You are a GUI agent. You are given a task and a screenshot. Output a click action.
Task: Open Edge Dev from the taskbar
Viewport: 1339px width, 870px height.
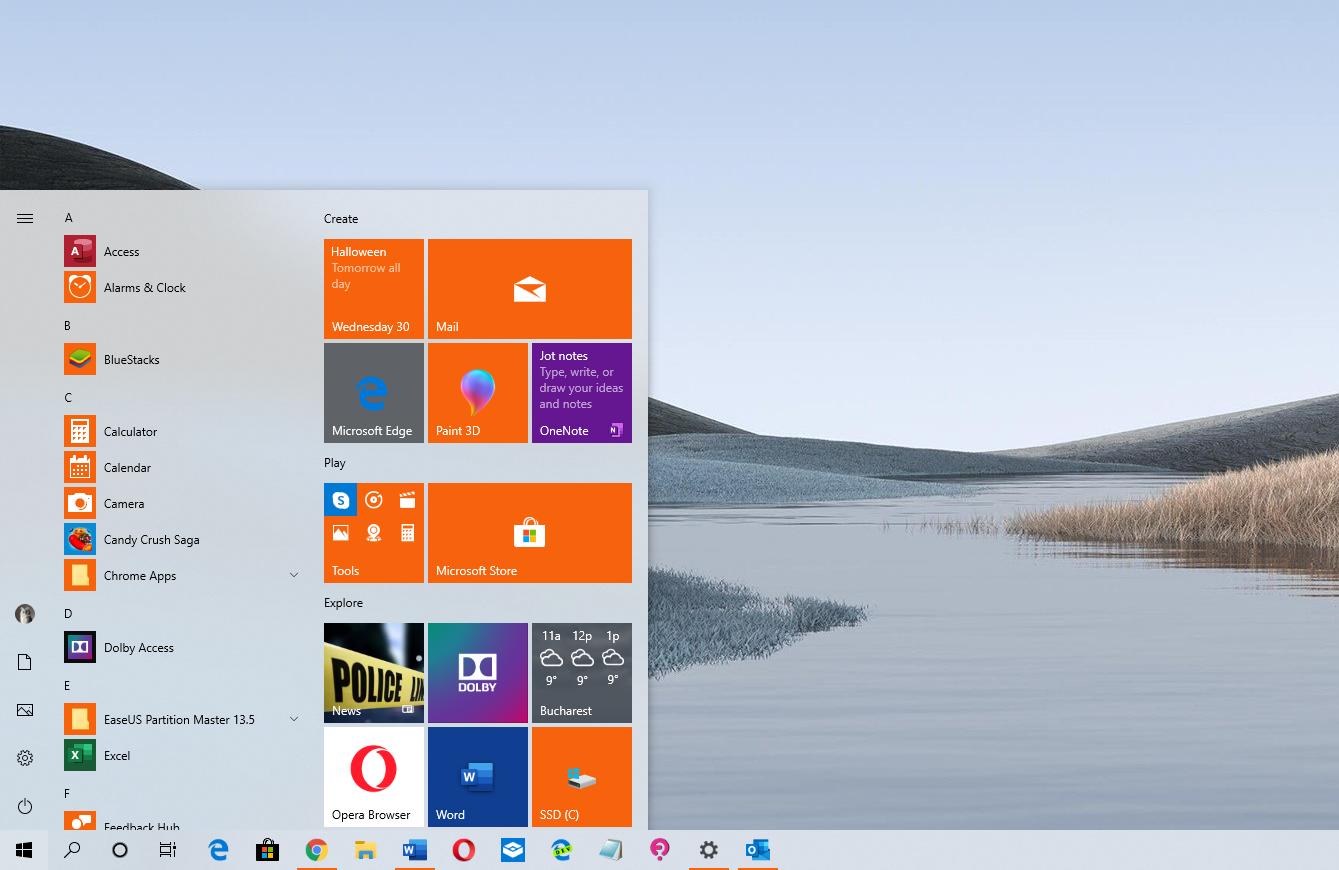click(x=562, y=850)
